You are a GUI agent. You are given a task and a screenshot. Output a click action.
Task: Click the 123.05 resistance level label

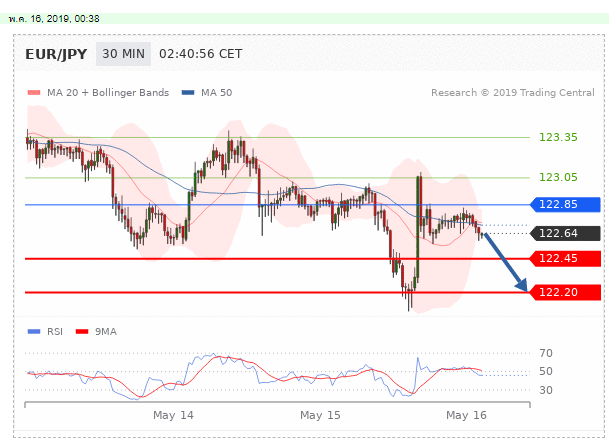coord(558,177)
